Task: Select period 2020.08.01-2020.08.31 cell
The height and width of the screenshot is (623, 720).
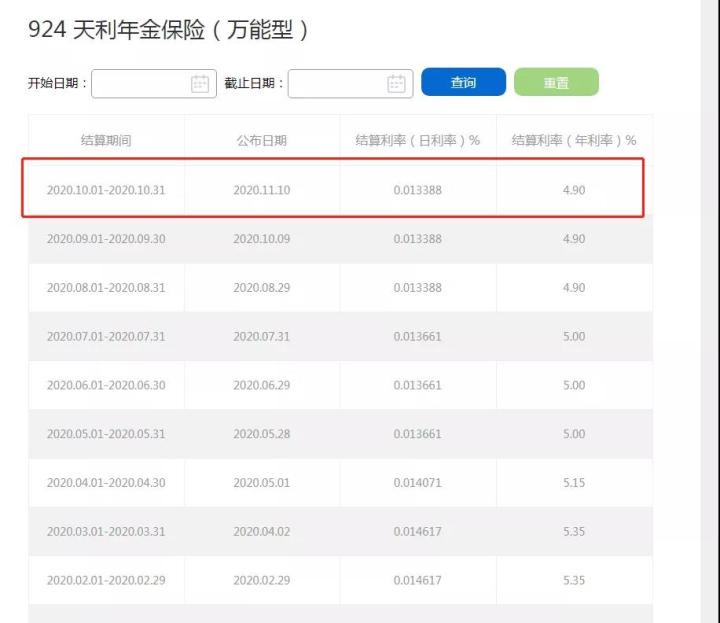Action: pyautogui.click(x=106, y=287)
